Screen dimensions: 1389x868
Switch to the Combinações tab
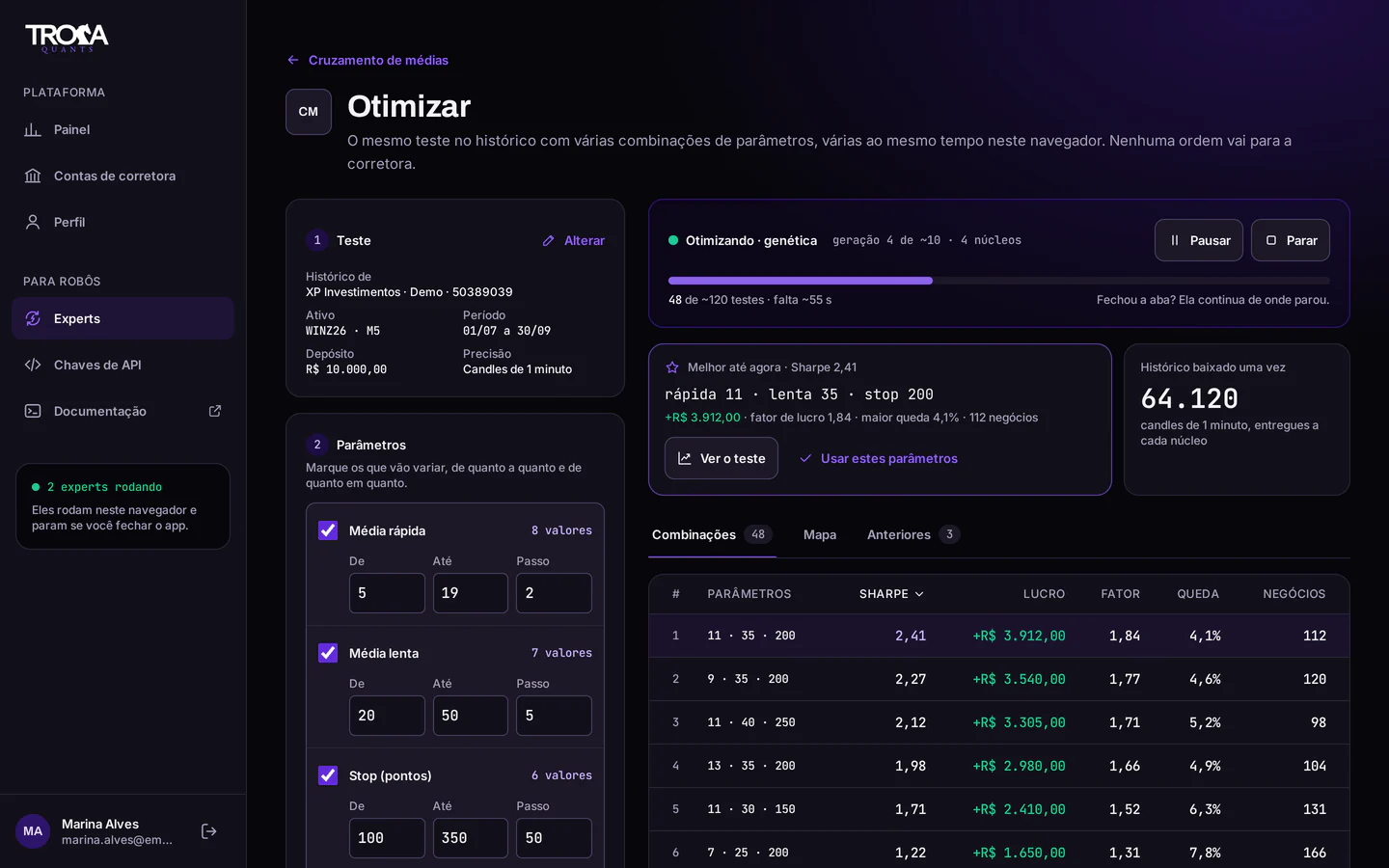pos(712,534)
